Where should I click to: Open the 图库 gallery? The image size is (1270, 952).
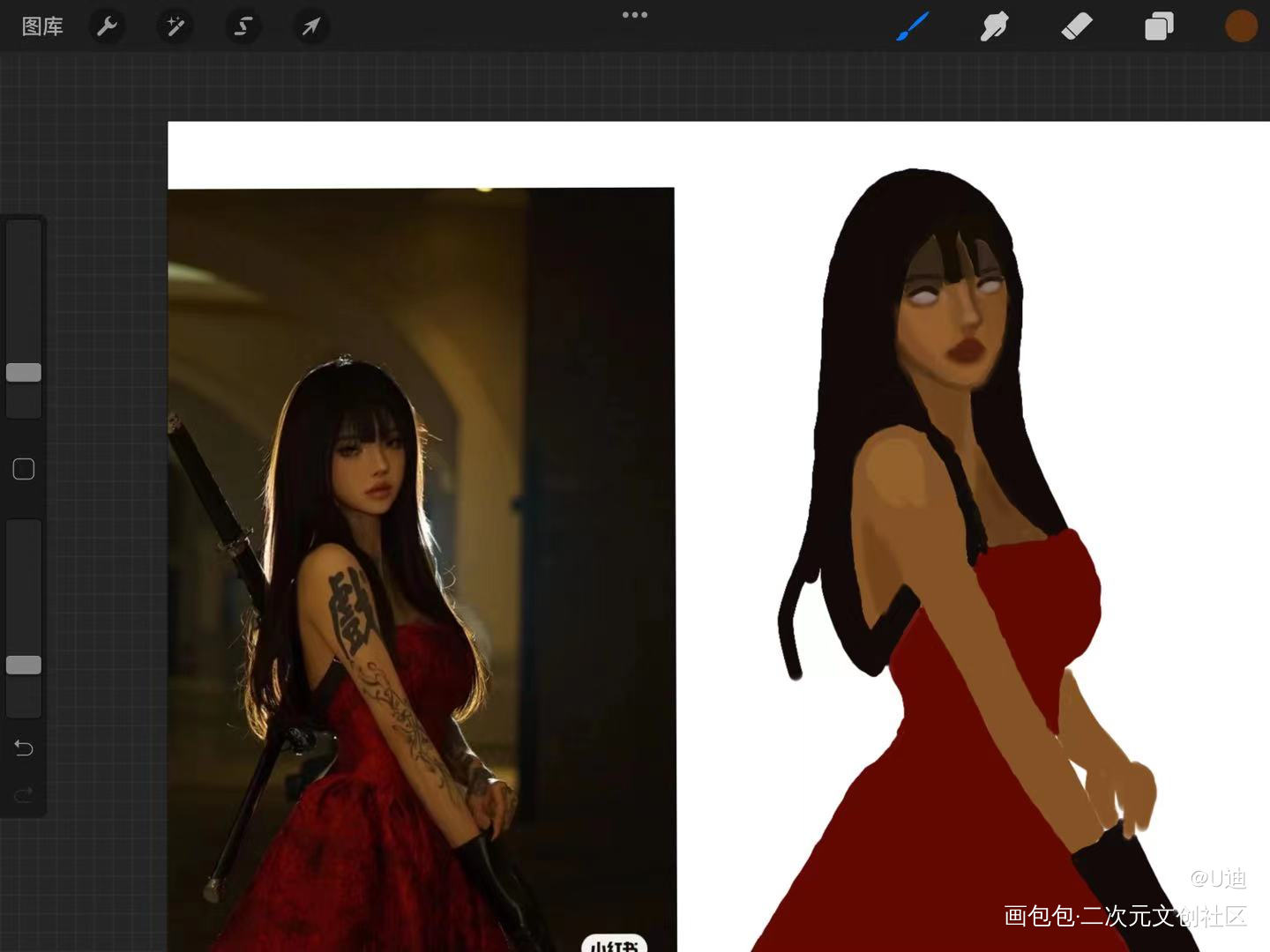42,26
